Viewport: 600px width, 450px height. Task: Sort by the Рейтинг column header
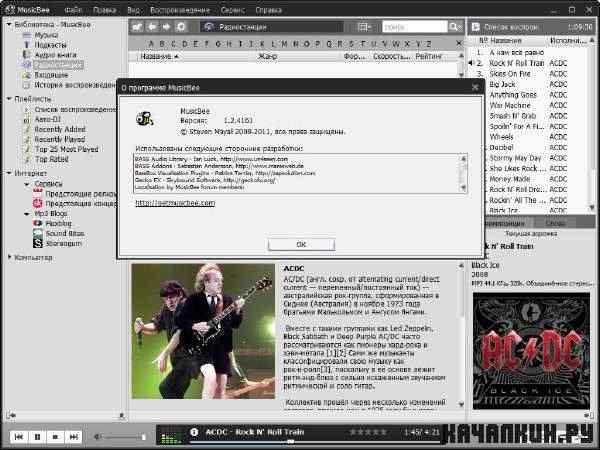pos(429,56)
